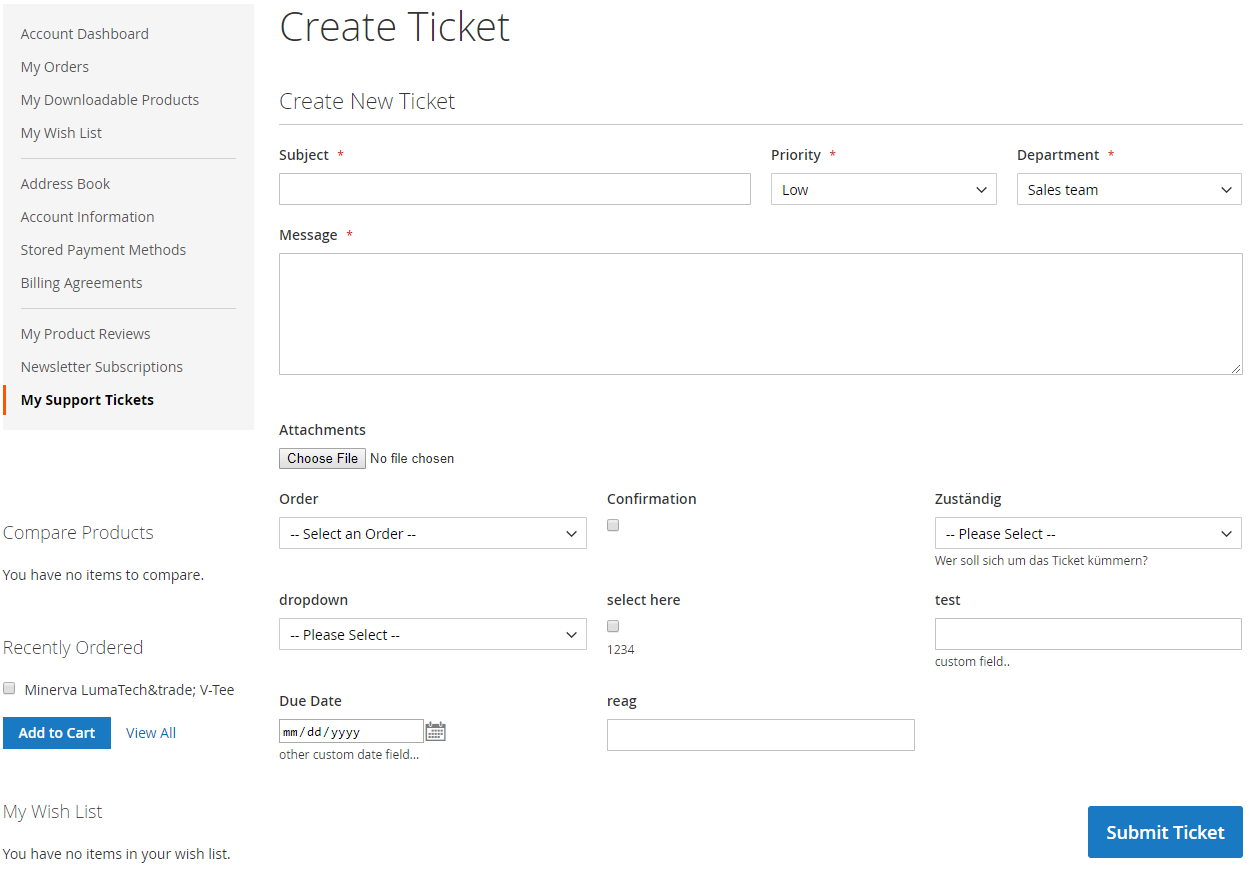Viewport: 1255px width, 876px height.
Task: Click Add to Cart button
Action: pos(57,733)
